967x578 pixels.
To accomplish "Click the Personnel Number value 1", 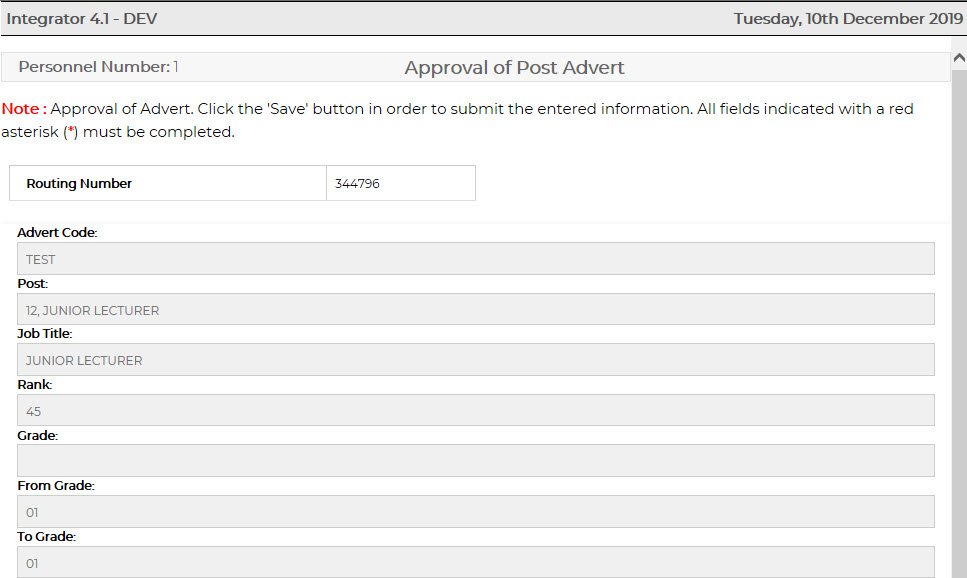I will [176, 67].
